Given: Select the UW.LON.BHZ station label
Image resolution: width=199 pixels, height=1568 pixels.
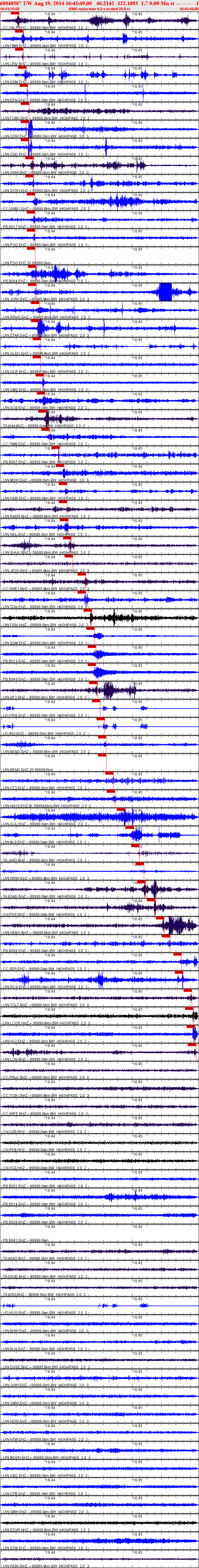Looking at the screenshot, I should 45,1059.
